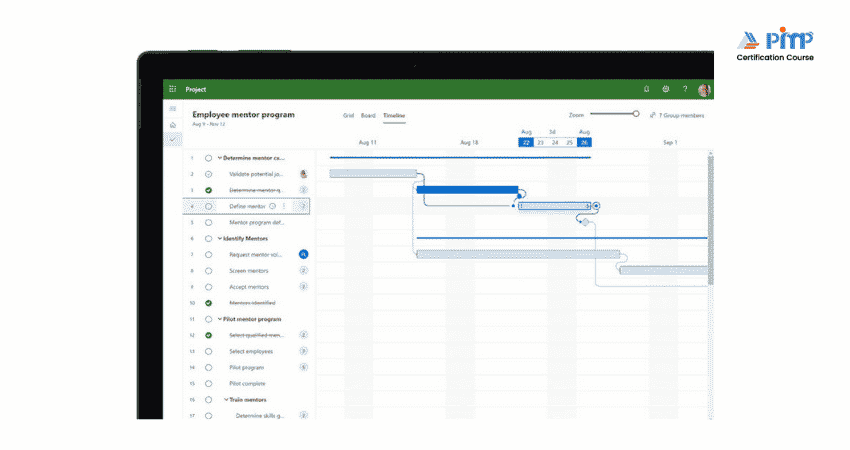Select the Accept mentors task name

pos(249,287)
